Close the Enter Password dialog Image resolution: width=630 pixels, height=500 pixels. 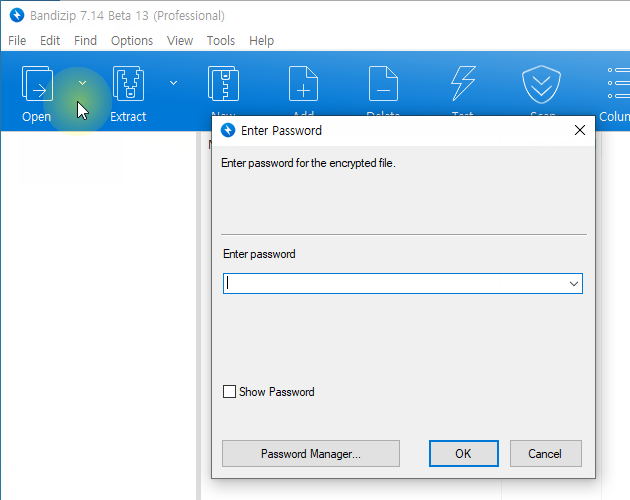coord(579,130)
